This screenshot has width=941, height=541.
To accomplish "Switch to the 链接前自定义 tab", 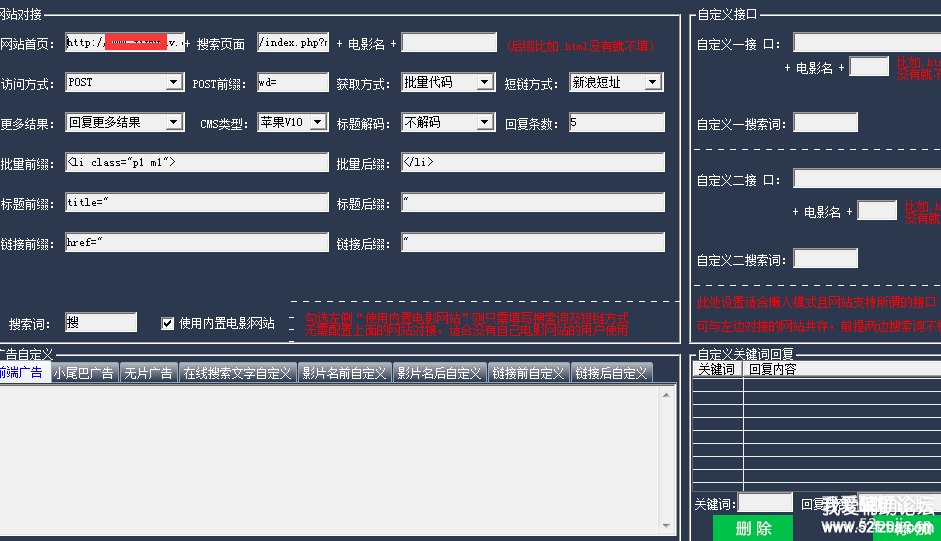I will (529, 373).
